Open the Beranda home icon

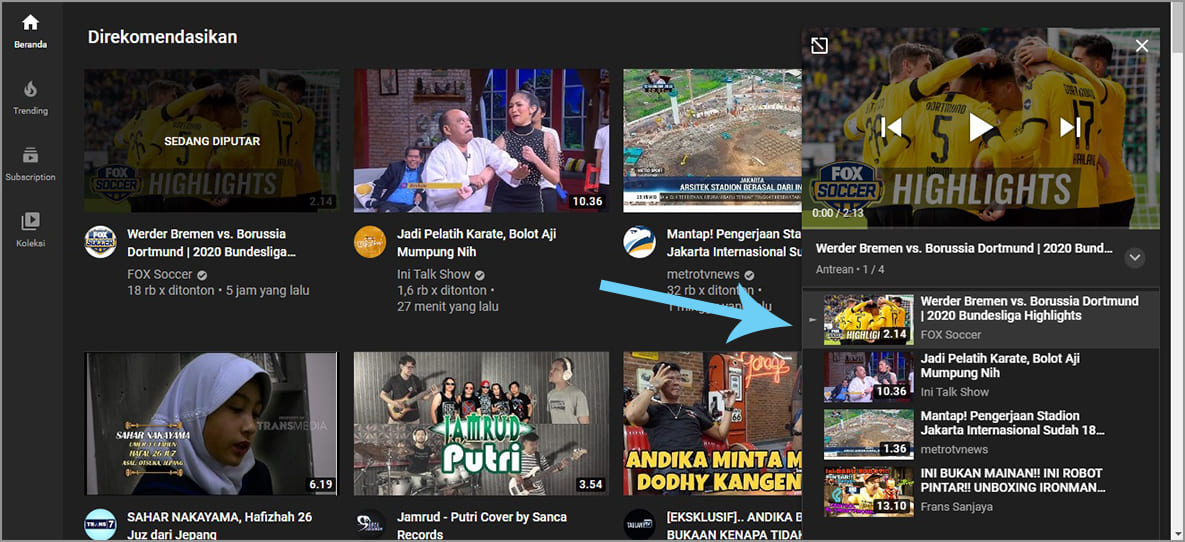[x=30, y=23]
